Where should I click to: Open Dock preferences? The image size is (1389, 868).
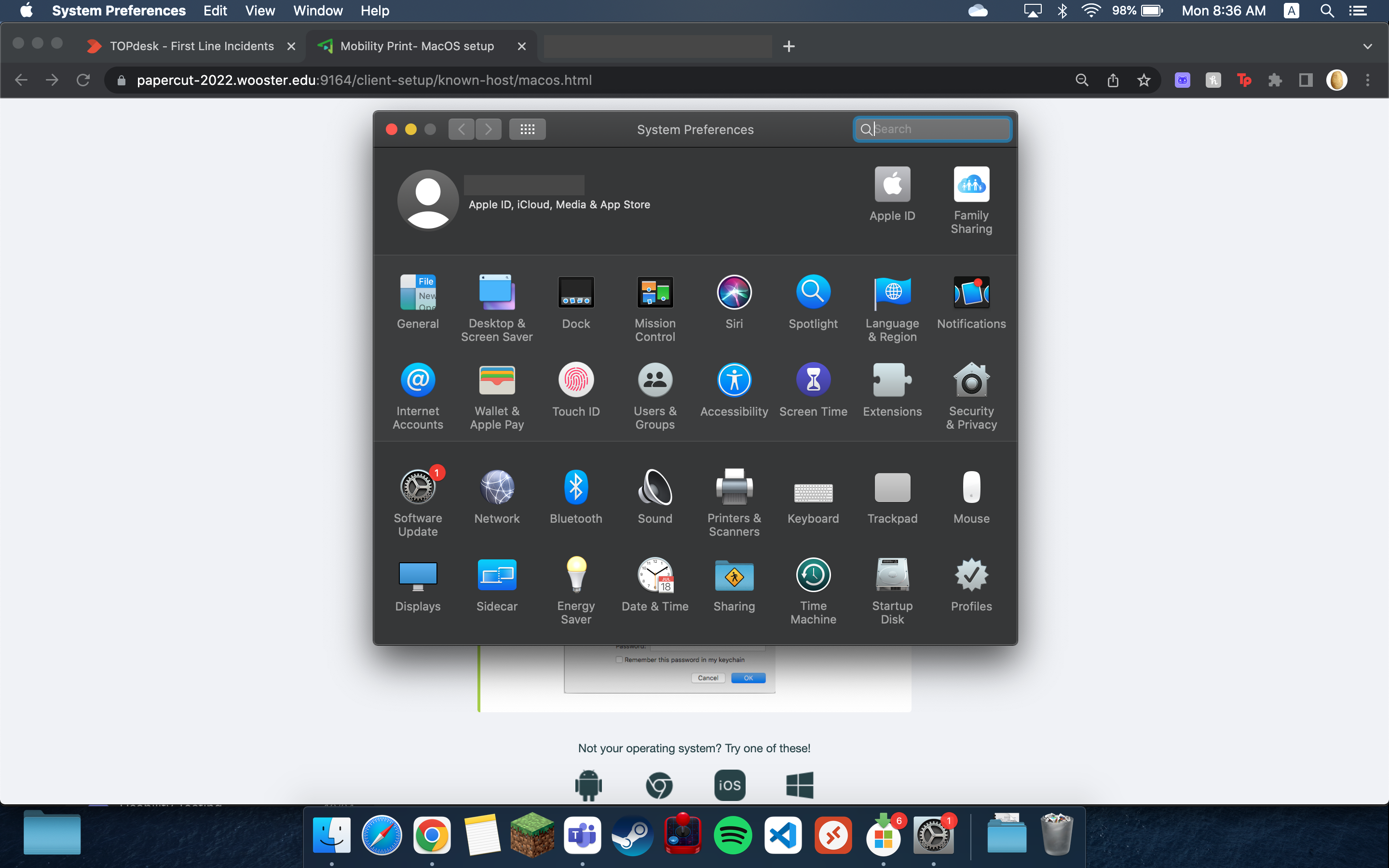coord(576,301)
